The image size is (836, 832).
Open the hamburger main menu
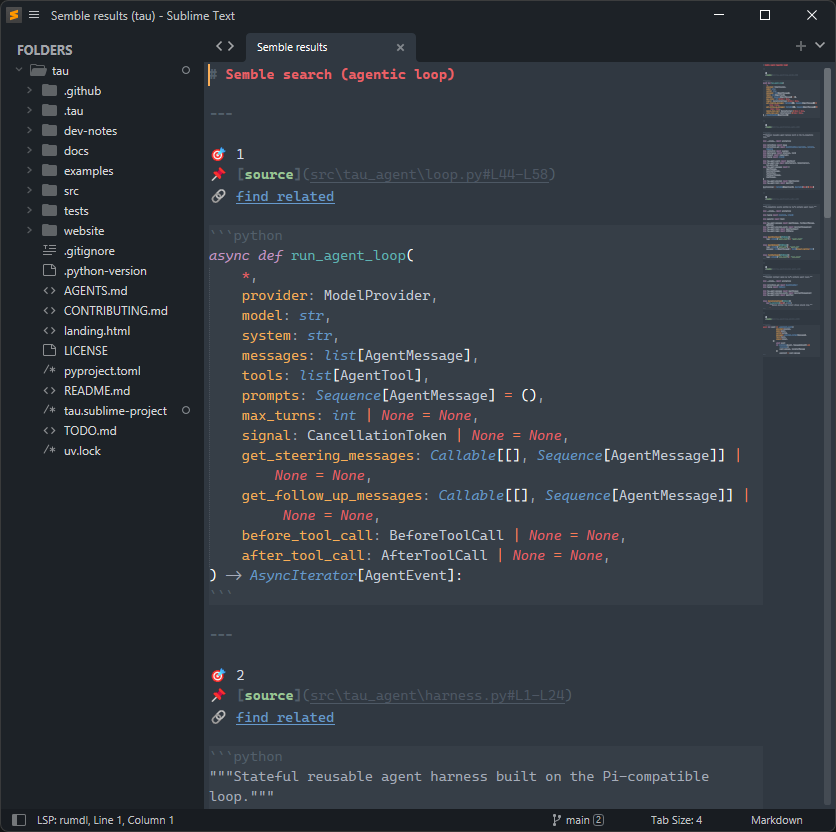[34, 15]
